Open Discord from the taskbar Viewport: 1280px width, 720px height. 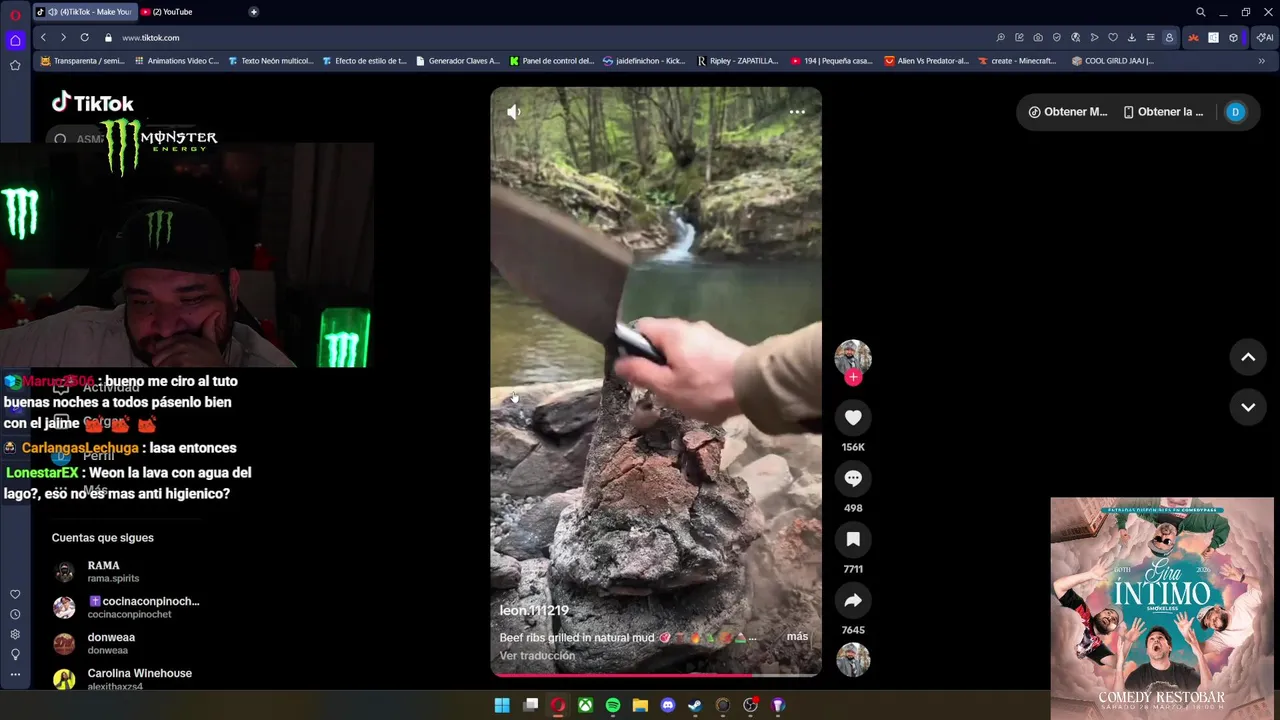tap(668, 705)
